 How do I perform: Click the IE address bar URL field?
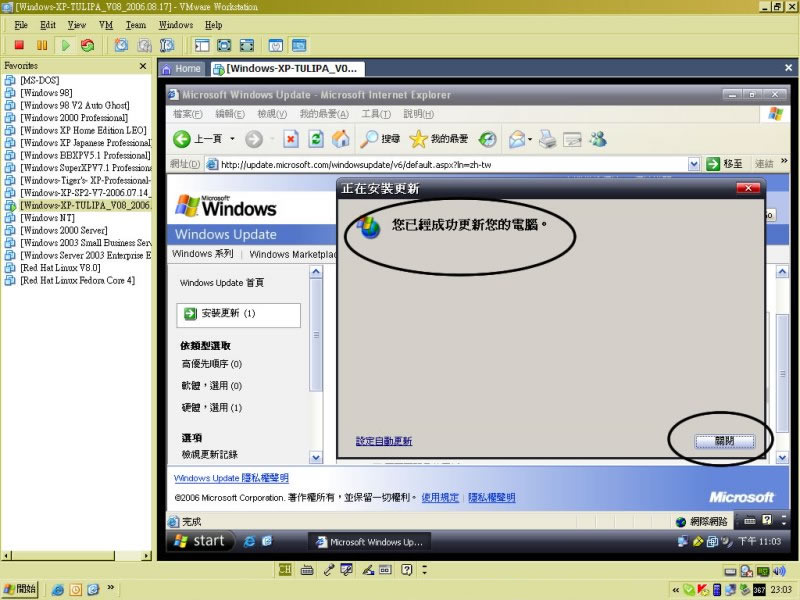[x=453, y=164]
